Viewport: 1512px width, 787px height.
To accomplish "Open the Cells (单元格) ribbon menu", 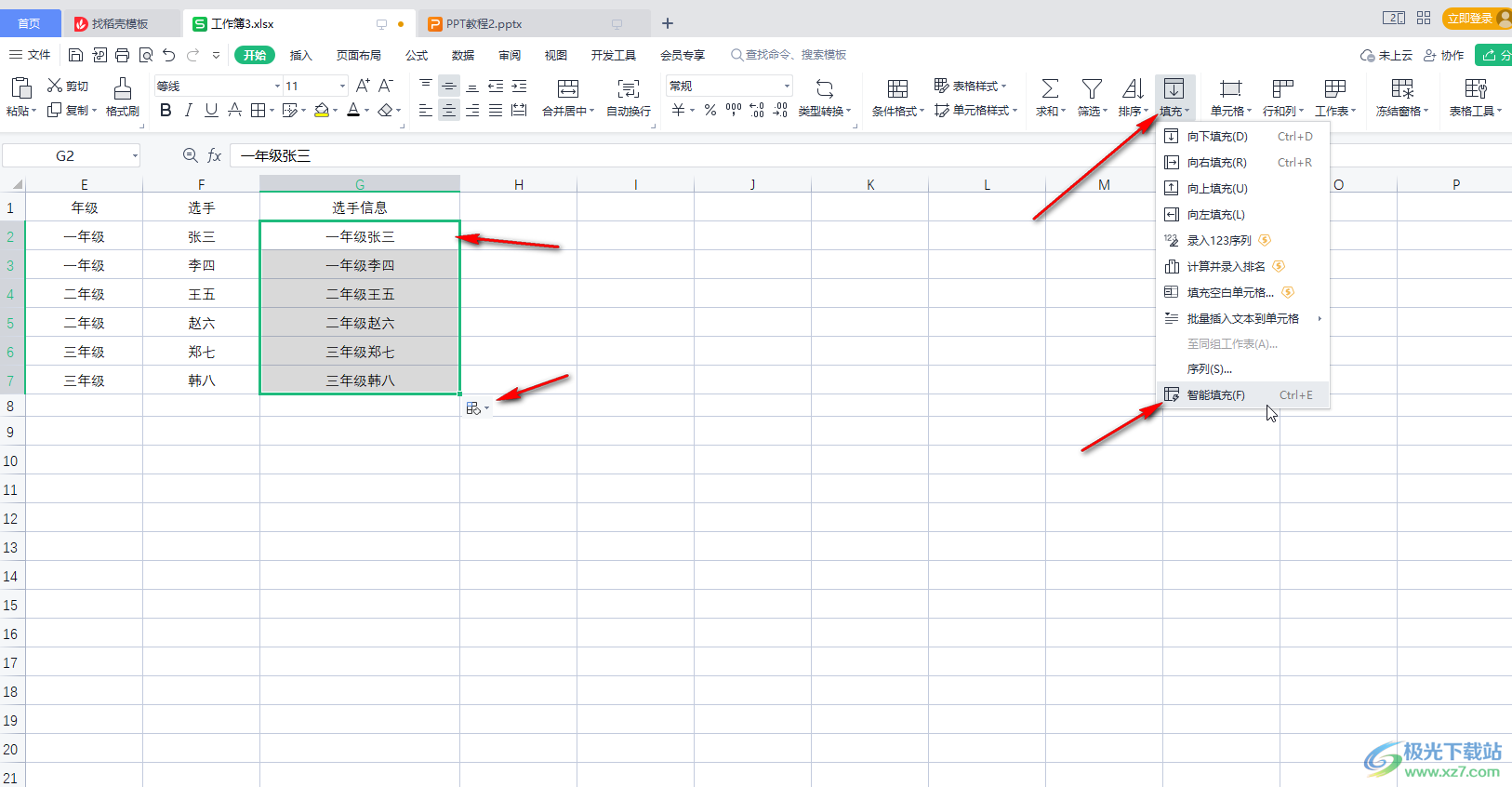I will 1231,98.
